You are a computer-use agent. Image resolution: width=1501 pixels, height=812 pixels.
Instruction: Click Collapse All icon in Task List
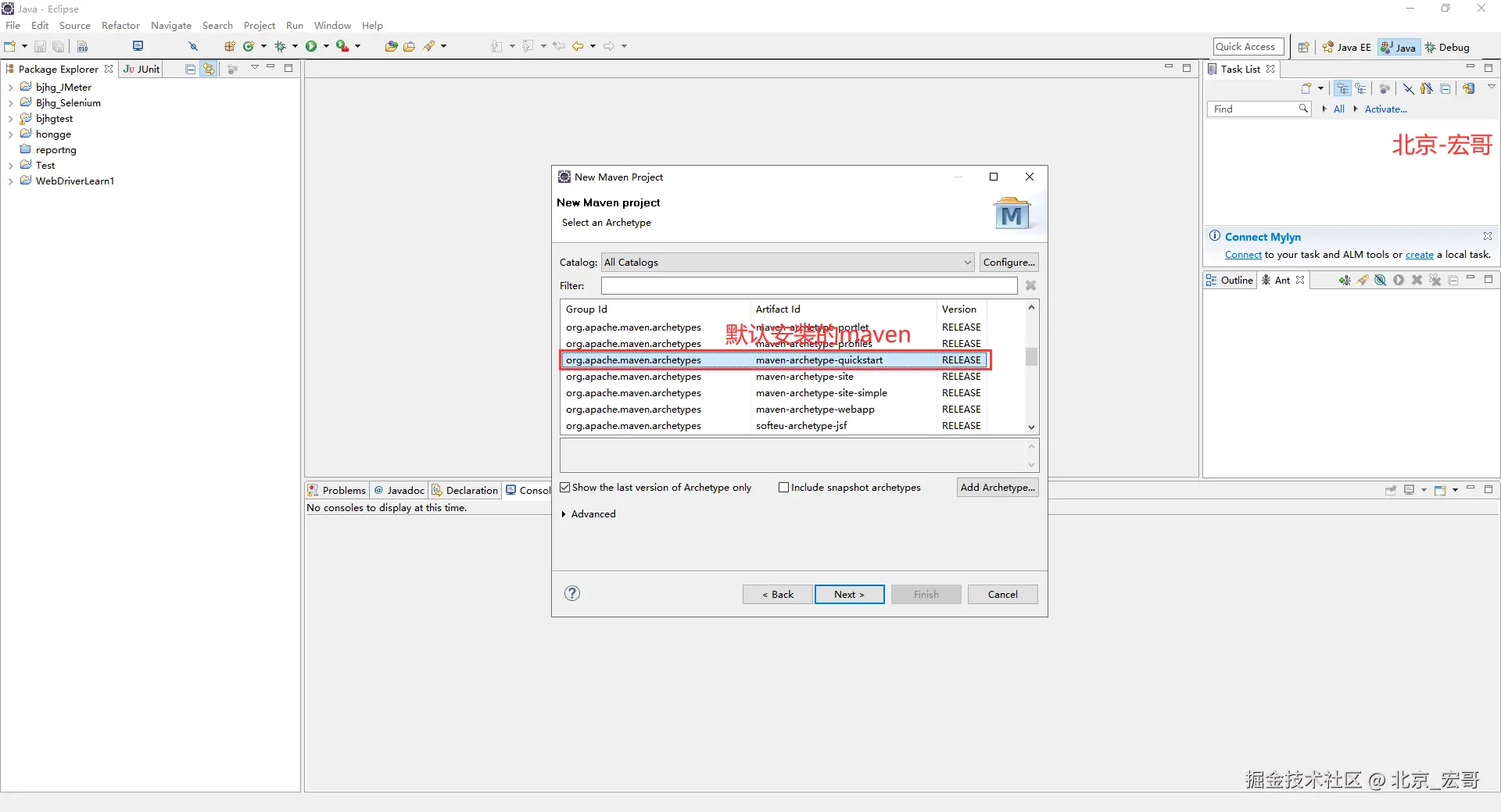(1445, 88)
